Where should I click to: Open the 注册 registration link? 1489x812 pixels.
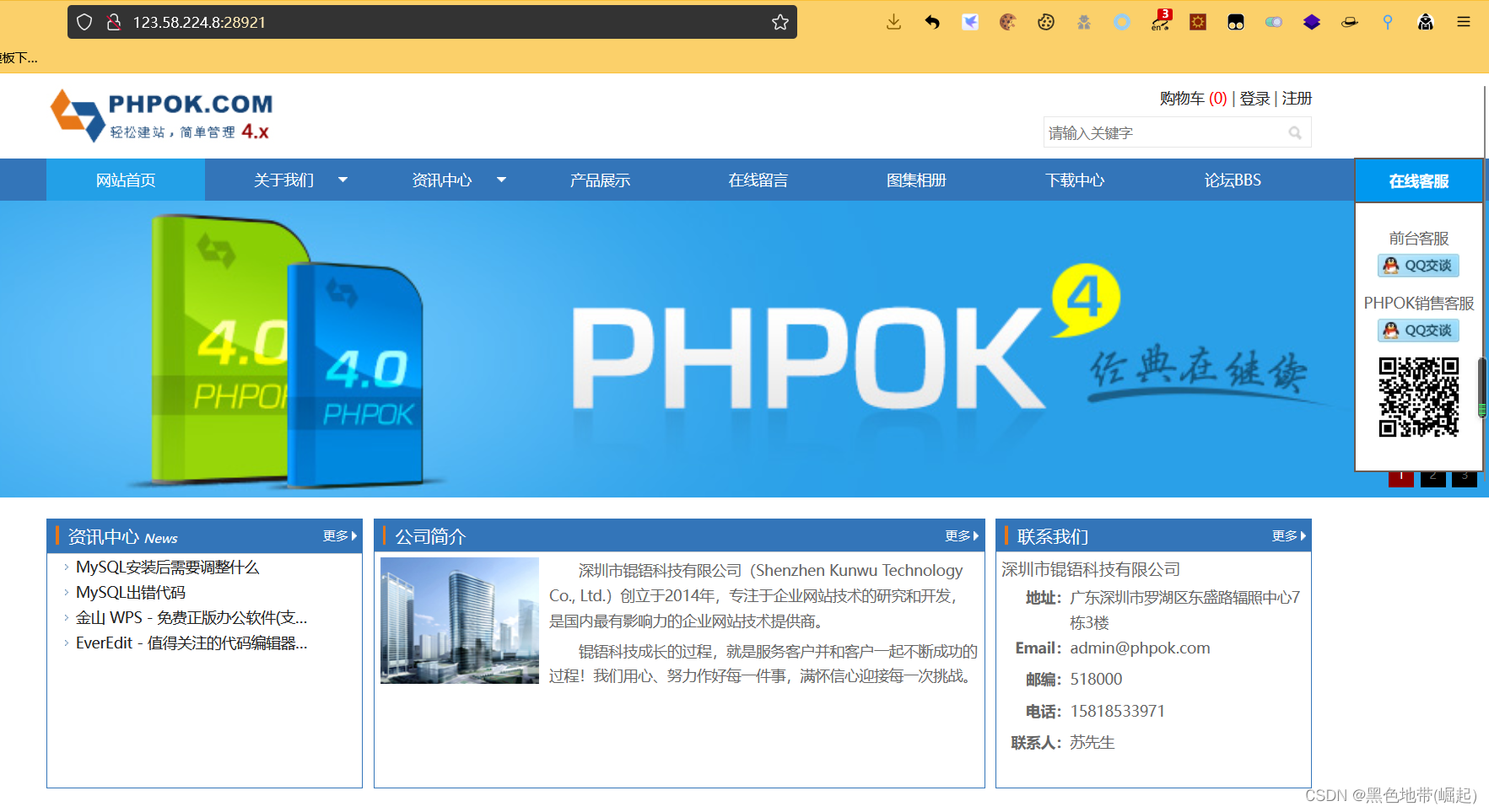pos(1297,98)
